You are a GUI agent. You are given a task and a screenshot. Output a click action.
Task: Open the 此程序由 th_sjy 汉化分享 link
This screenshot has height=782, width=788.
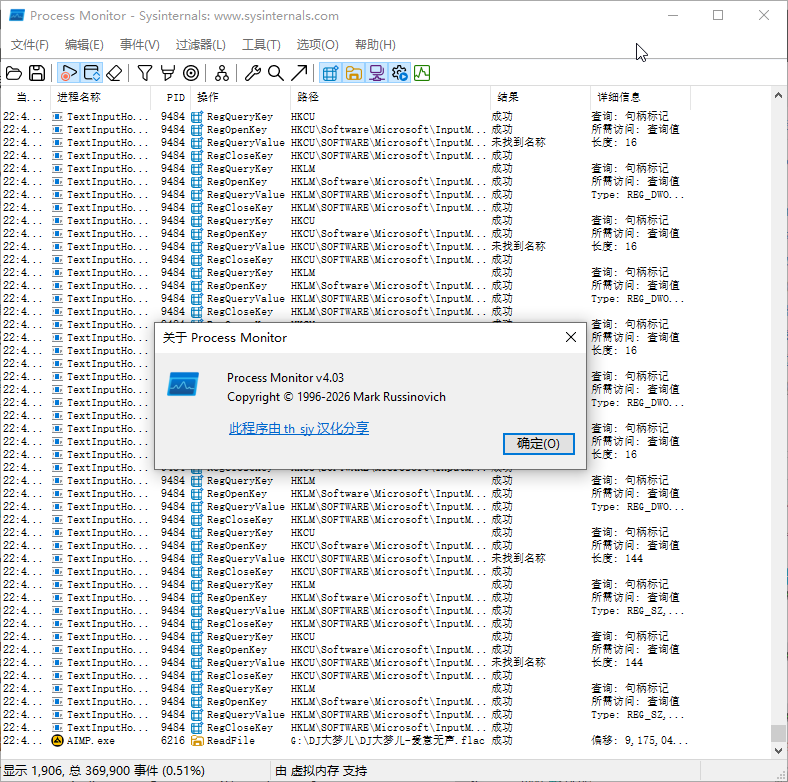pyautogui.click(x=299, y=428)
